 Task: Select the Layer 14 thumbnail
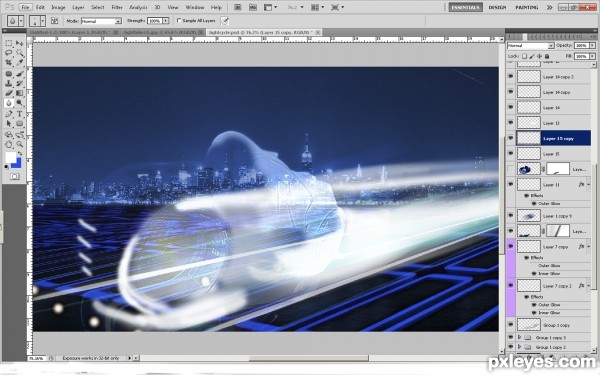(528, 108)
